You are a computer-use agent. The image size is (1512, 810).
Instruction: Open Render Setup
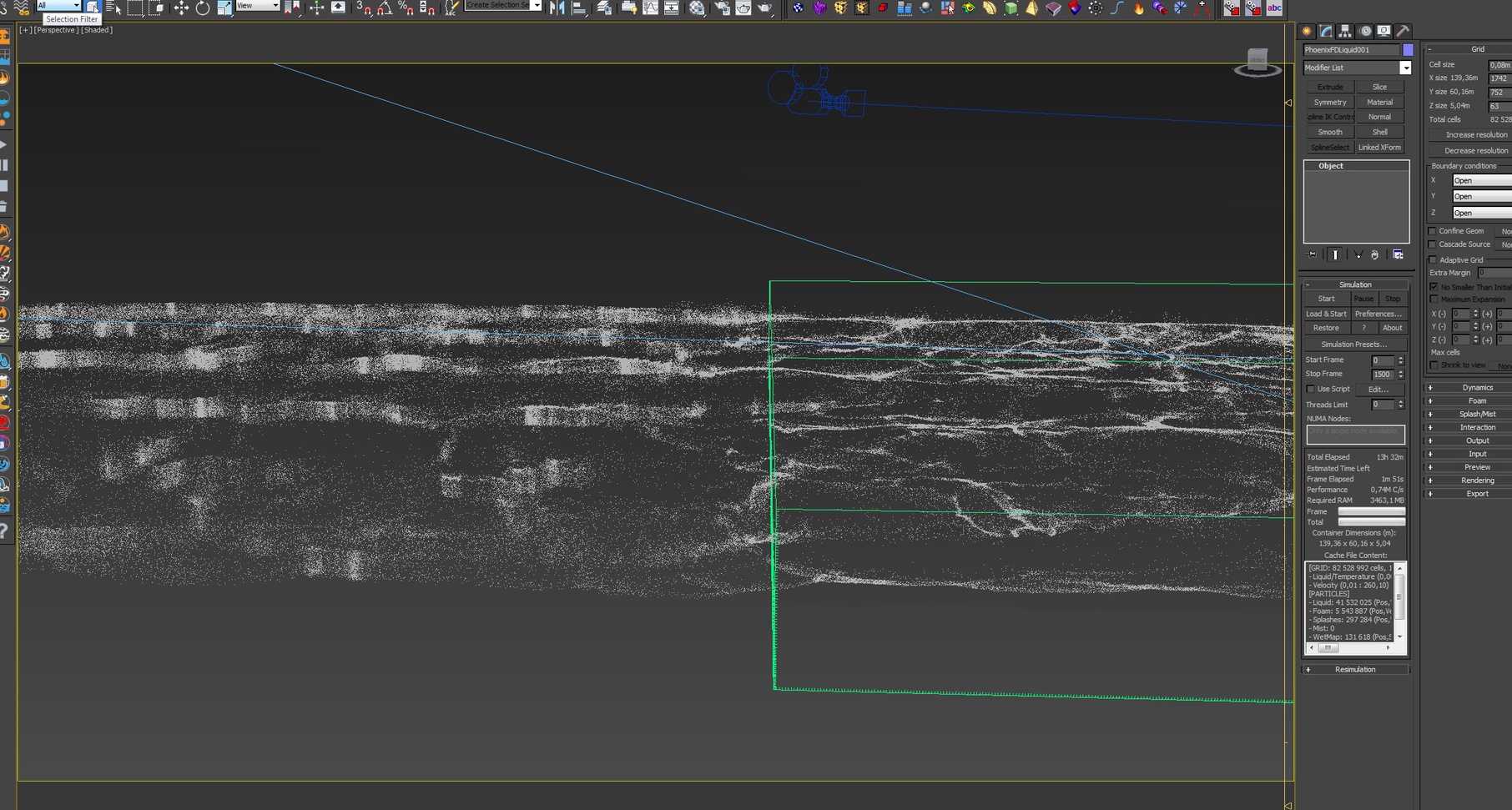722,8
